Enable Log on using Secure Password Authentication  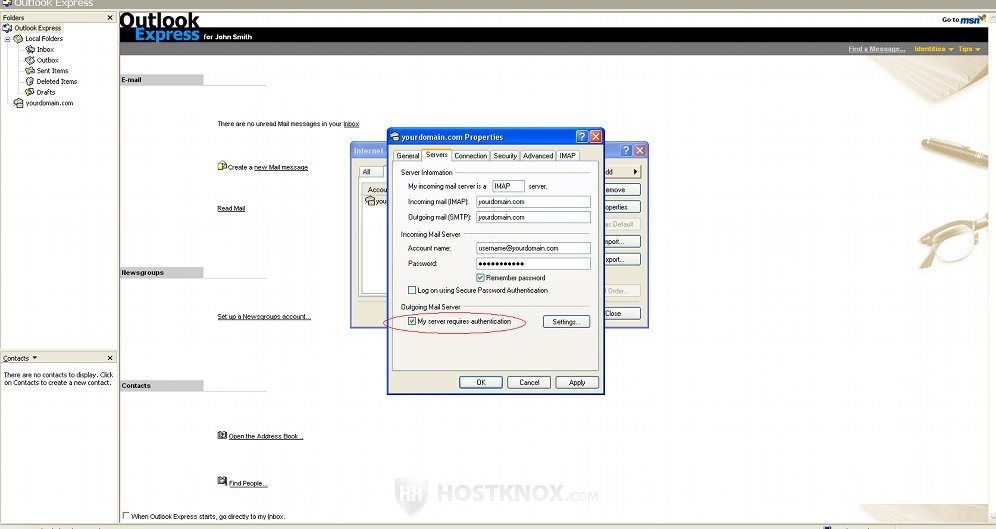[x=412, y=290]
